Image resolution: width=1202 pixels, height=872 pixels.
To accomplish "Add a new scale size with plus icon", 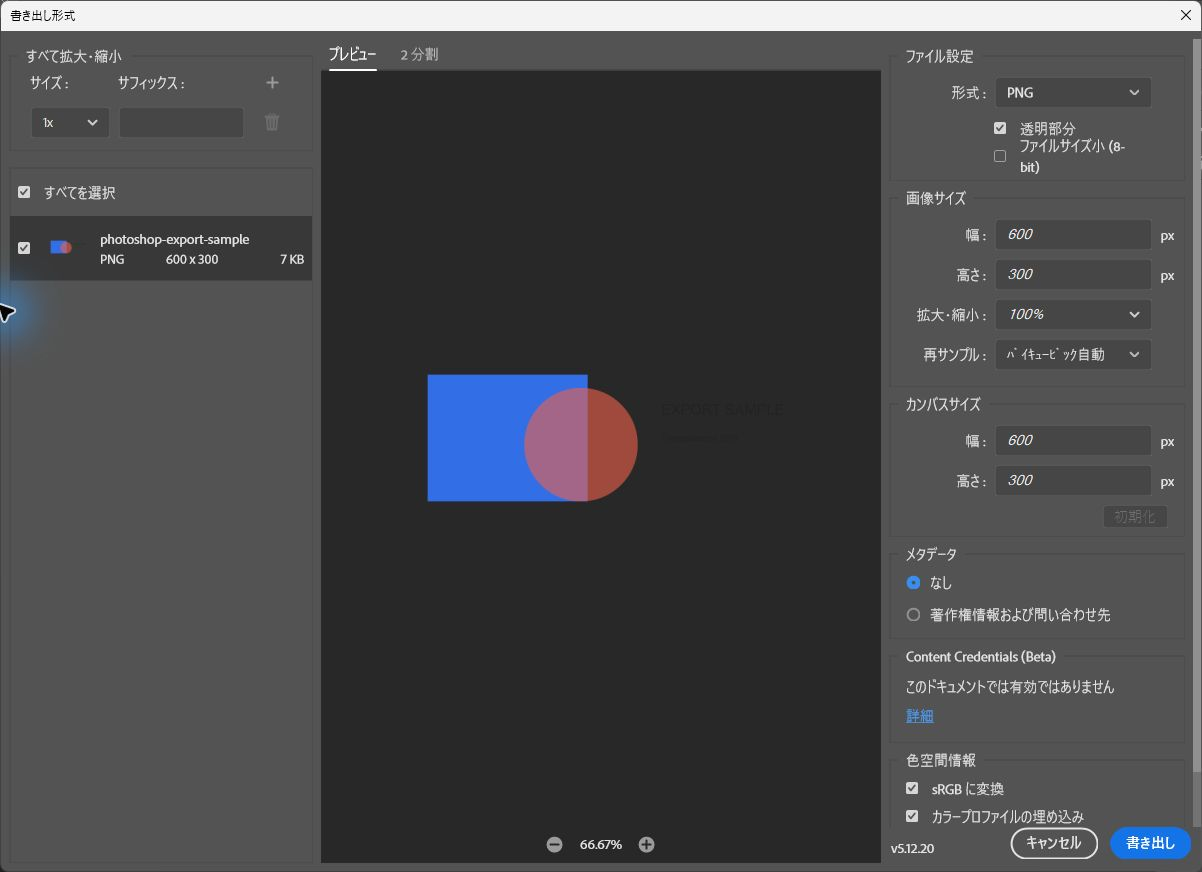I will (272, 83).
